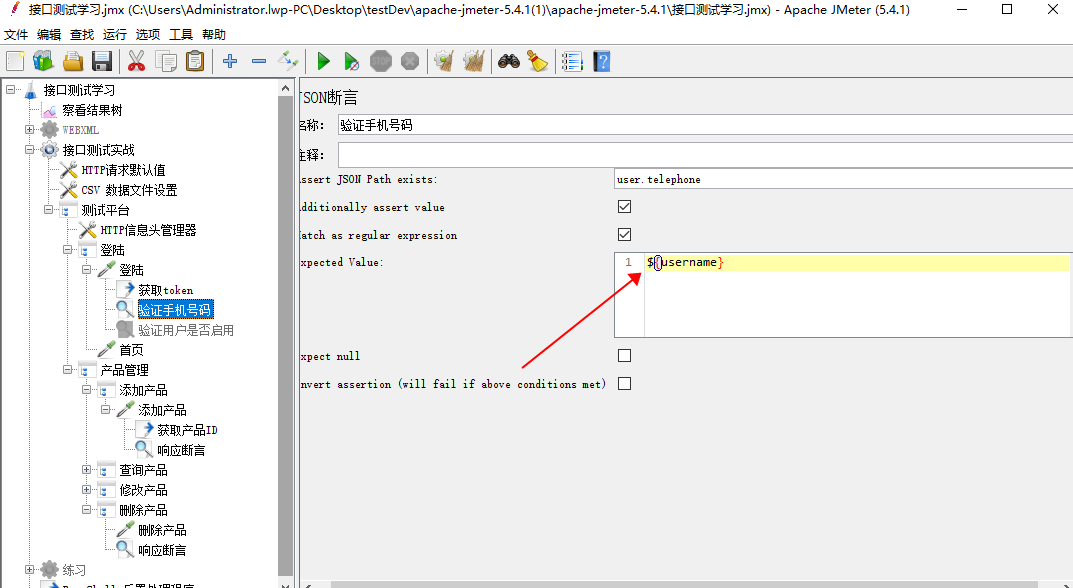Save the test plan with floppy icon

pos(102,62)
